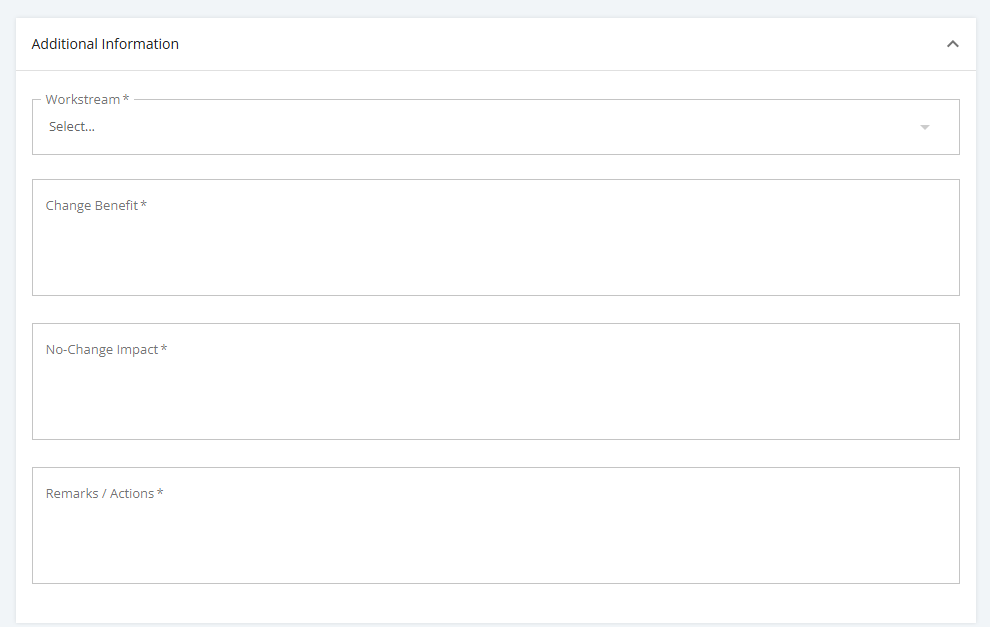Click the required asterisk beside Remarks / Actions

160,493
